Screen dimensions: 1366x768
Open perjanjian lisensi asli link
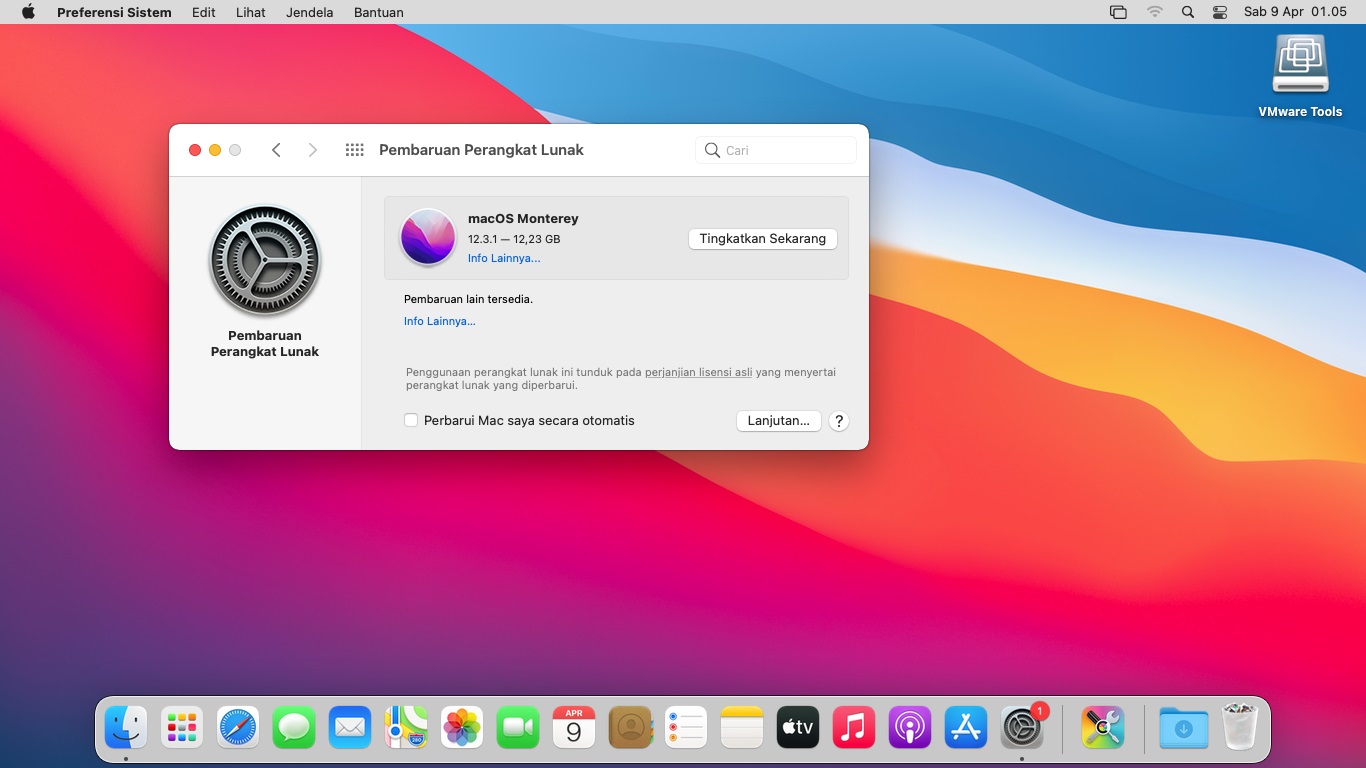[698, 372]
